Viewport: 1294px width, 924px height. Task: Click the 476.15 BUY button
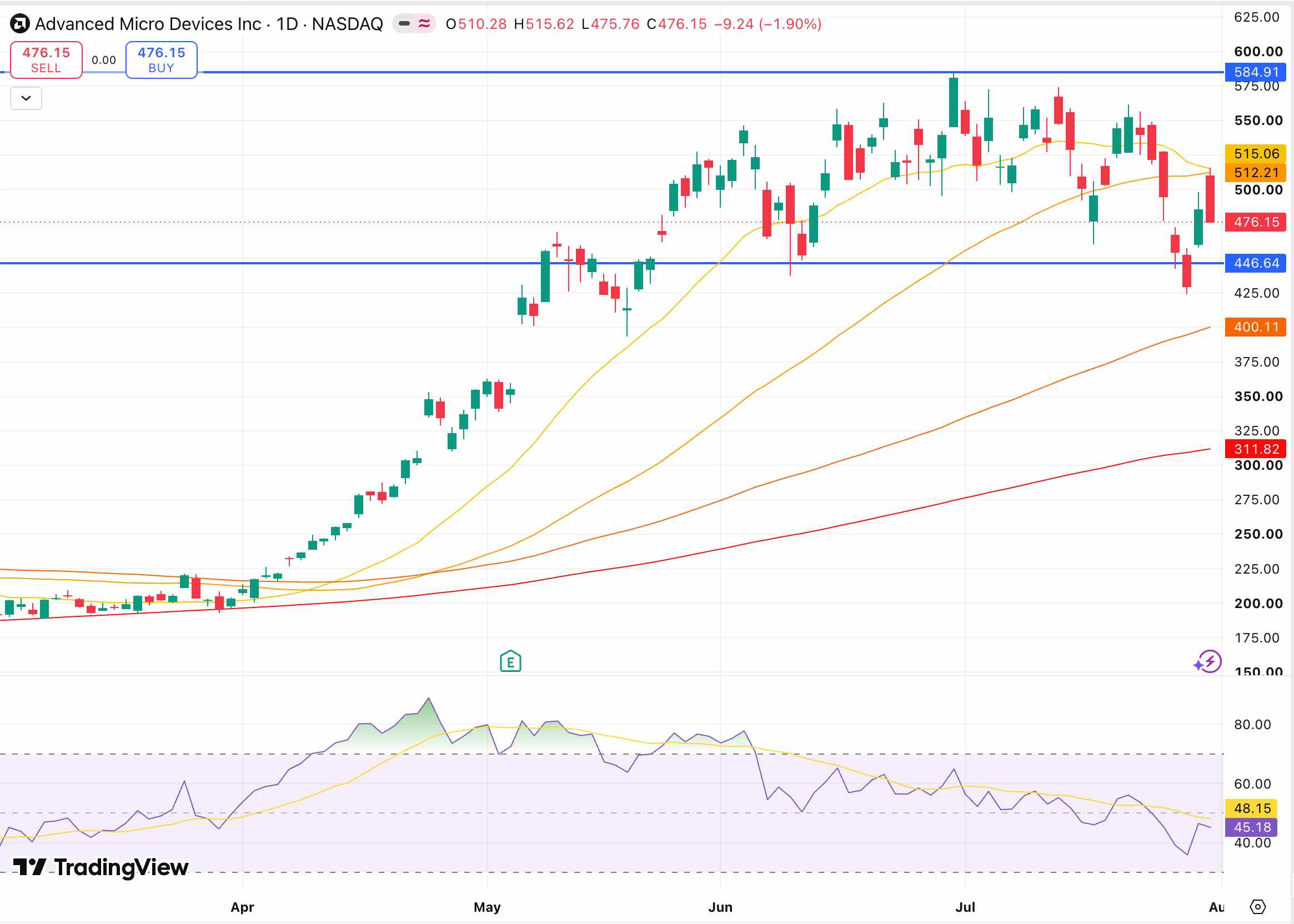[162, 60]
